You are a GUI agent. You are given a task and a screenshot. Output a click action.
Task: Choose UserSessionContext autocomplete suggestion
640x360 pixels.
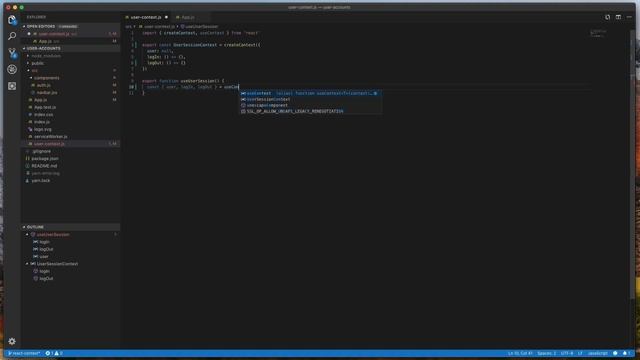pos(310,99)
